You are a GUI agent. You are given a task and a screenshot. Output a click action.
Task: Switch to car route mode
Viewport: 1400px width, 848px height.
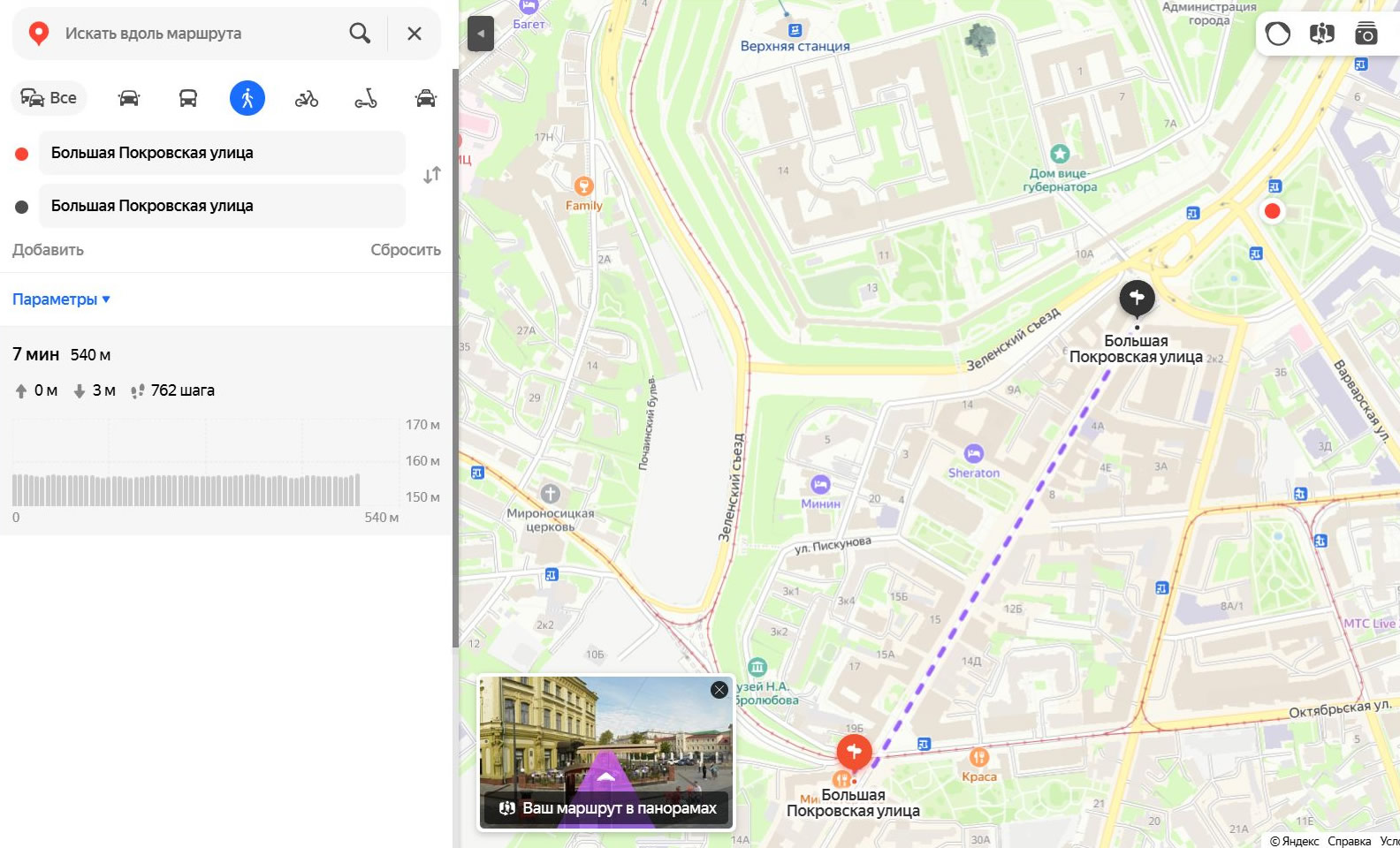[129, 98]
